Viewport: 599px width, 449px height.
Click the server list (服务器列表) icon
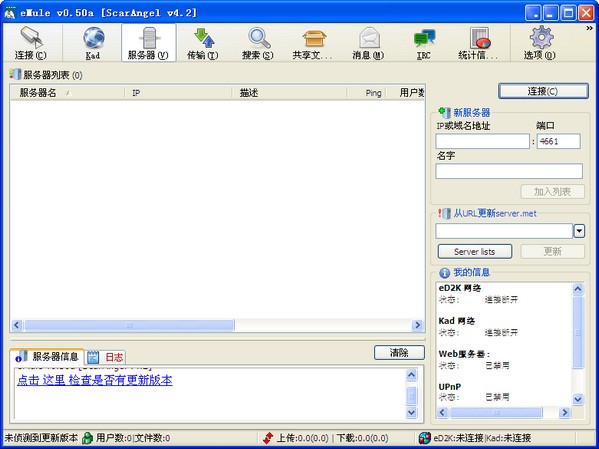15,74
